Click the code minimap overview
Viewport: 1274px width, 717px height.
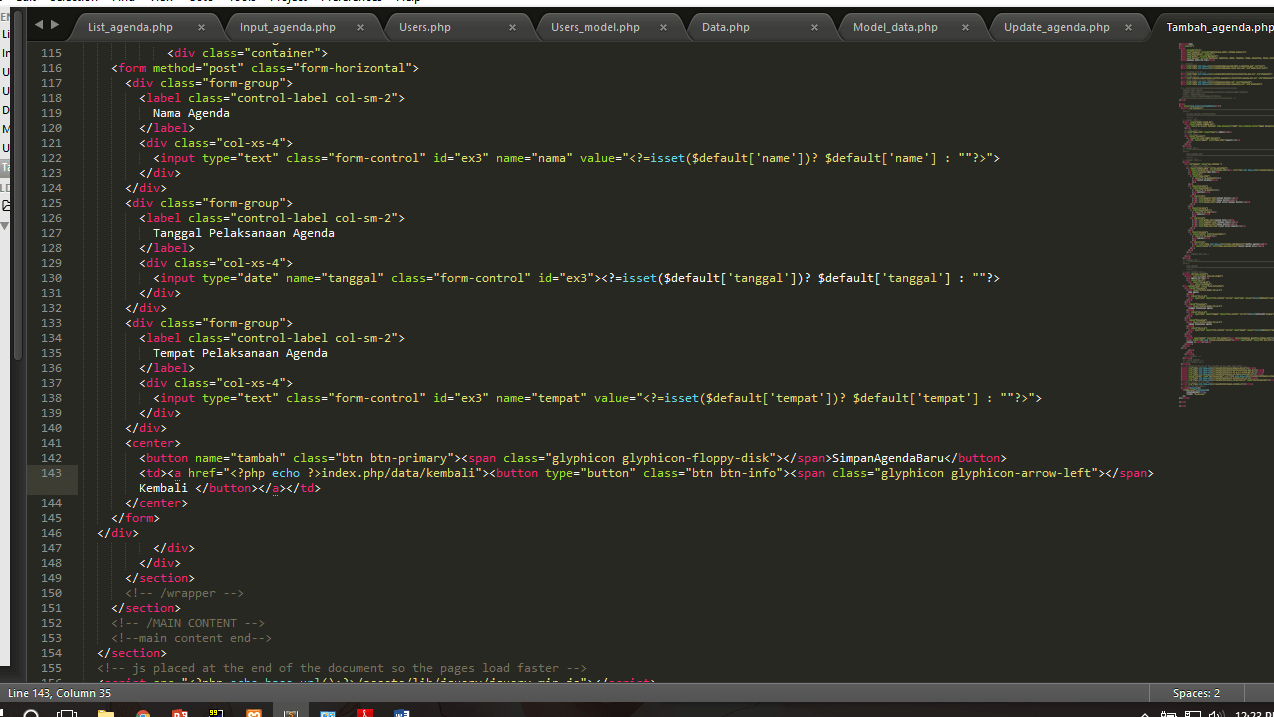1225,225
